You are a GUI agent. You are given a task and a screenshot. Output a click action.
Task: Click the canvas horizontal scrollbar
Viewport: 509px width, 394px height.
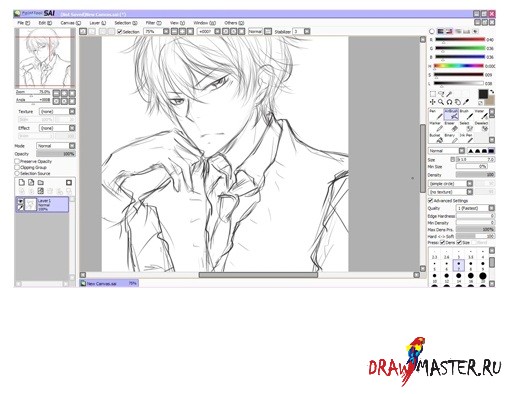[258, 275]
